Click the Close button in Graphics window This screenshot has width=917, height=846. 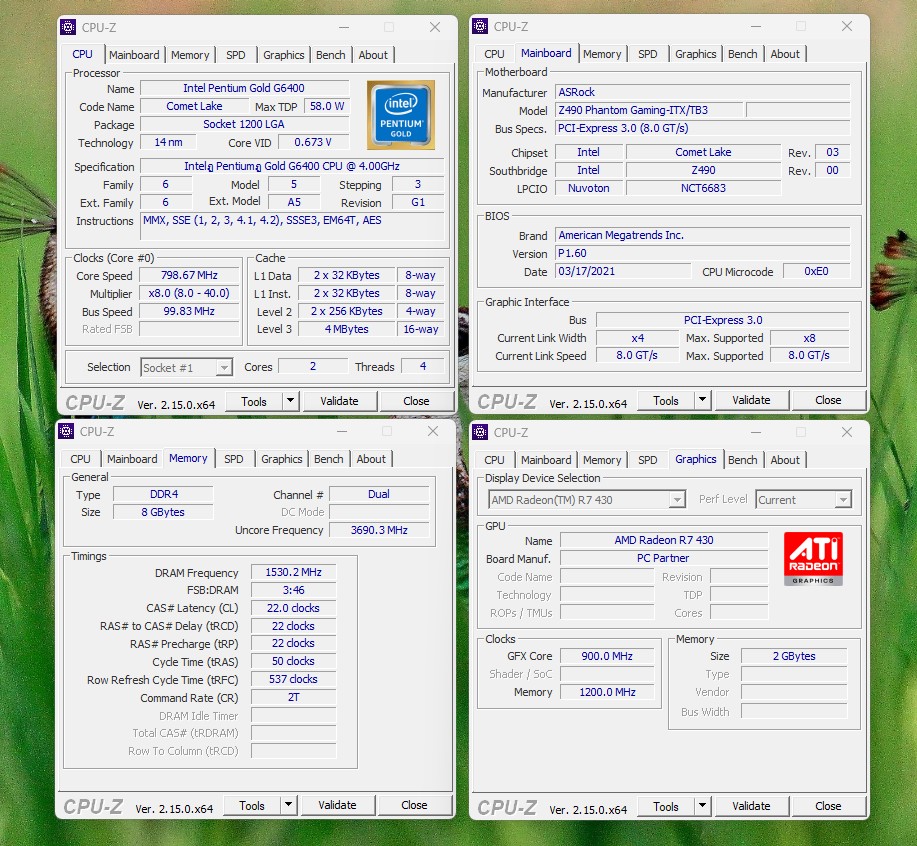tap(828, 806)
